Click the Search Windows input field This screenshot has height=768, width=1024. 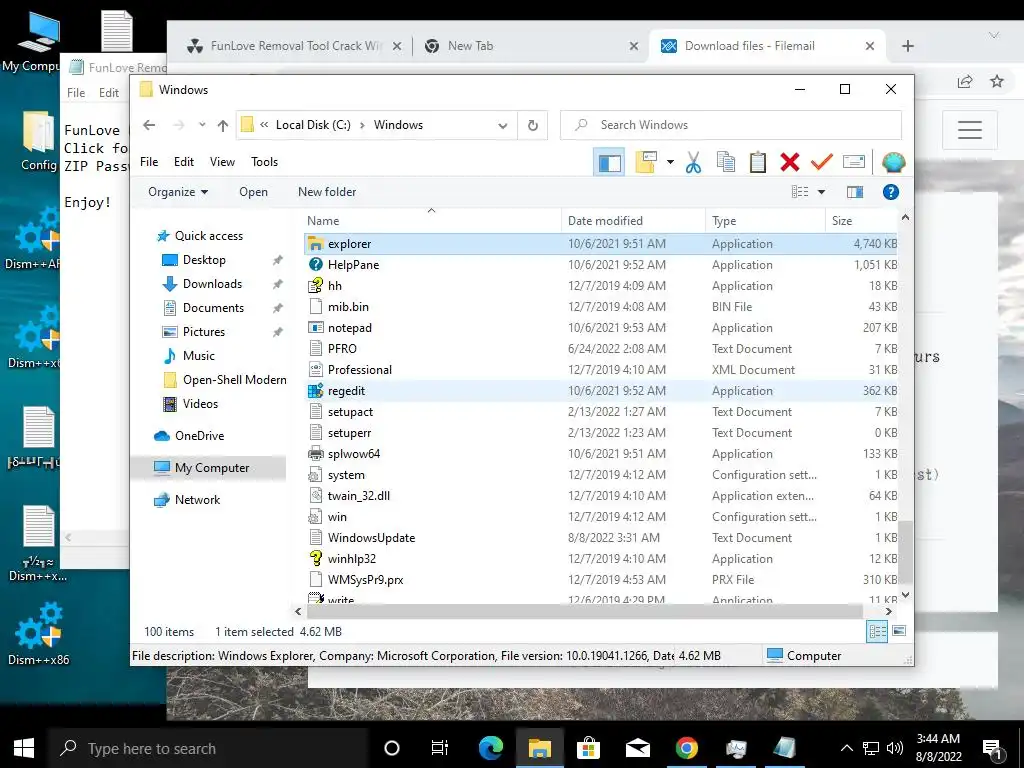(x=731, y=125)
